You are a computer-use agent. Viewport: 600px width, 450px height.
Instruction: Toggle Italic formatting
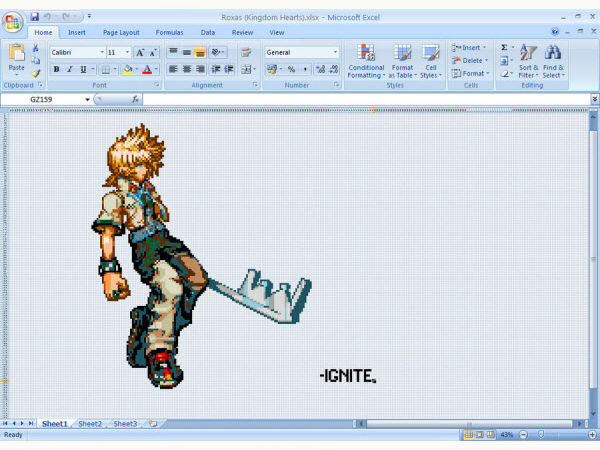pyautogui.click(x=69, y=69)
